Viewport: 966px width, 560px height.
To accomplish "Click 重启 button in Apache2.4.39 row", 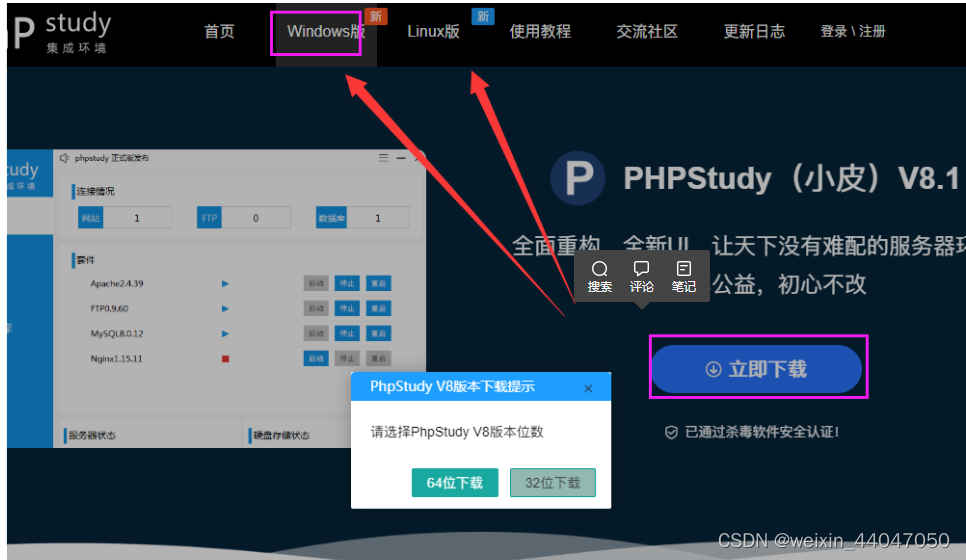I will (378, 283).
